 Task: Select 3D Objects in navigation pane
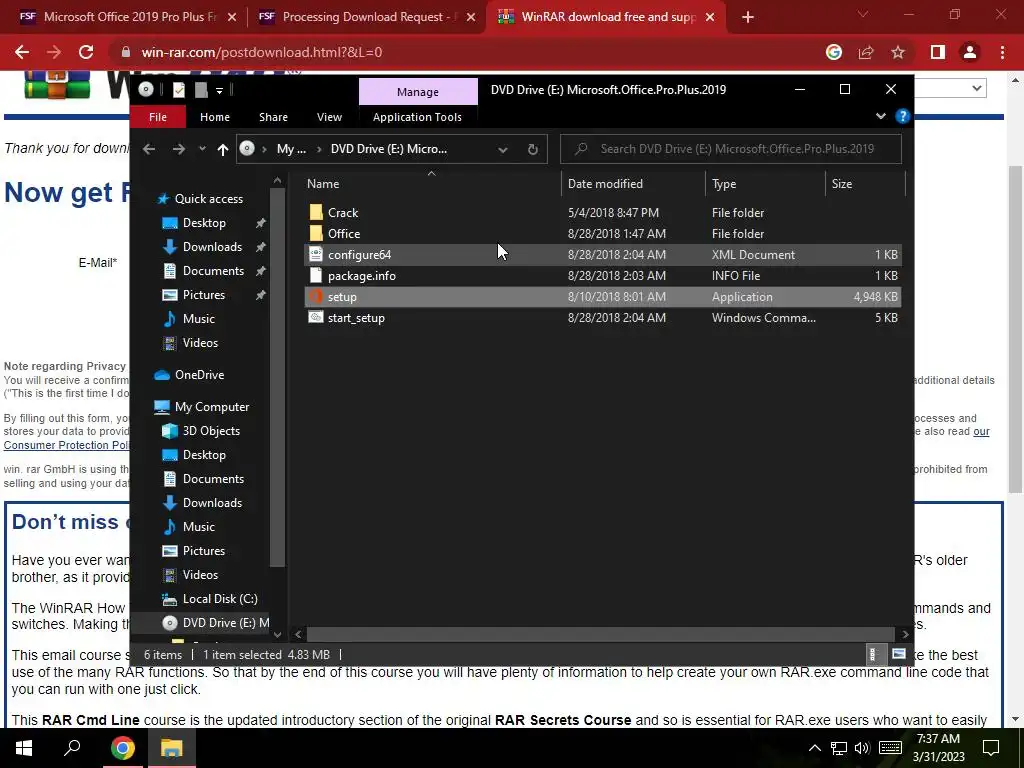(x=211, y=431)
